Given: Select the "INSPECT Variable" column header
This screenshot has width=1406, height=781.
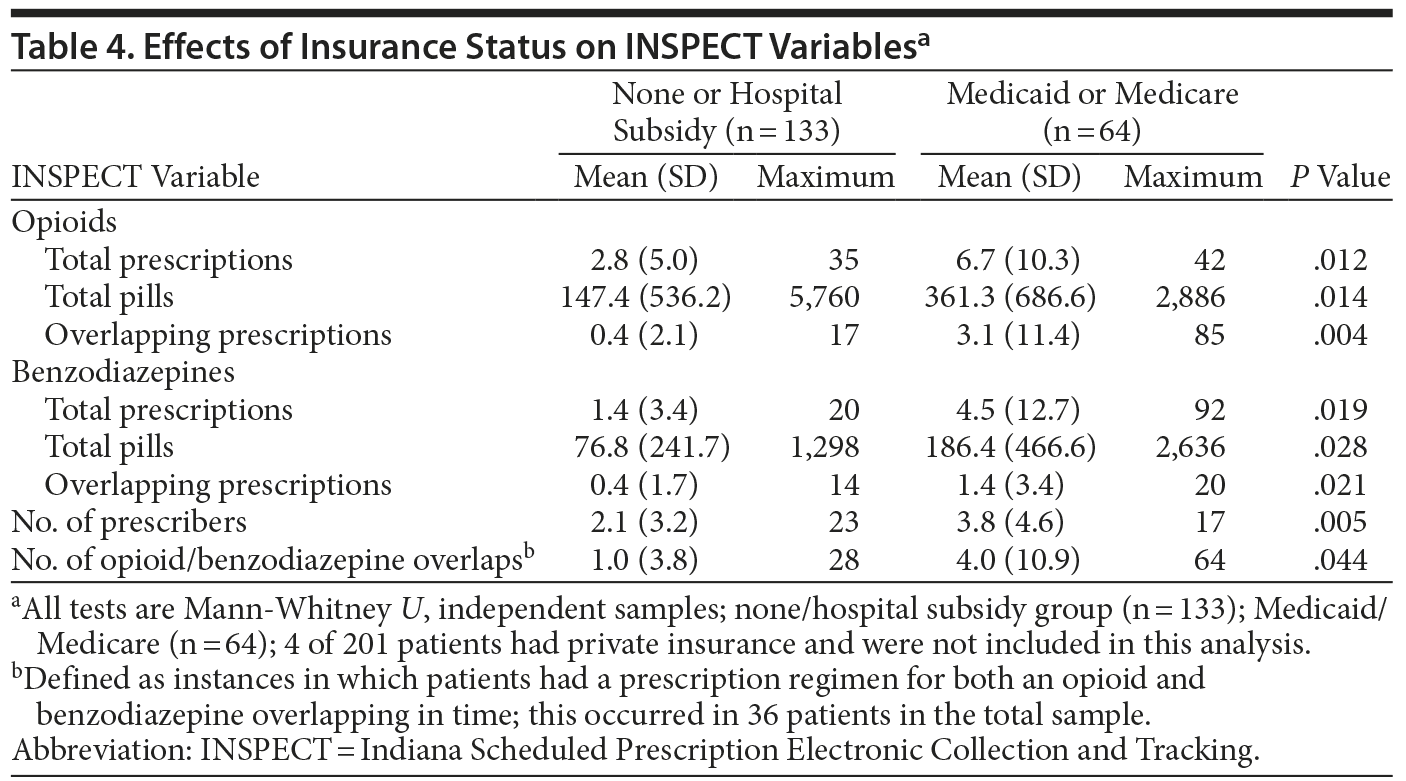Looking at the screenshot, I should [x=135, y=177].
